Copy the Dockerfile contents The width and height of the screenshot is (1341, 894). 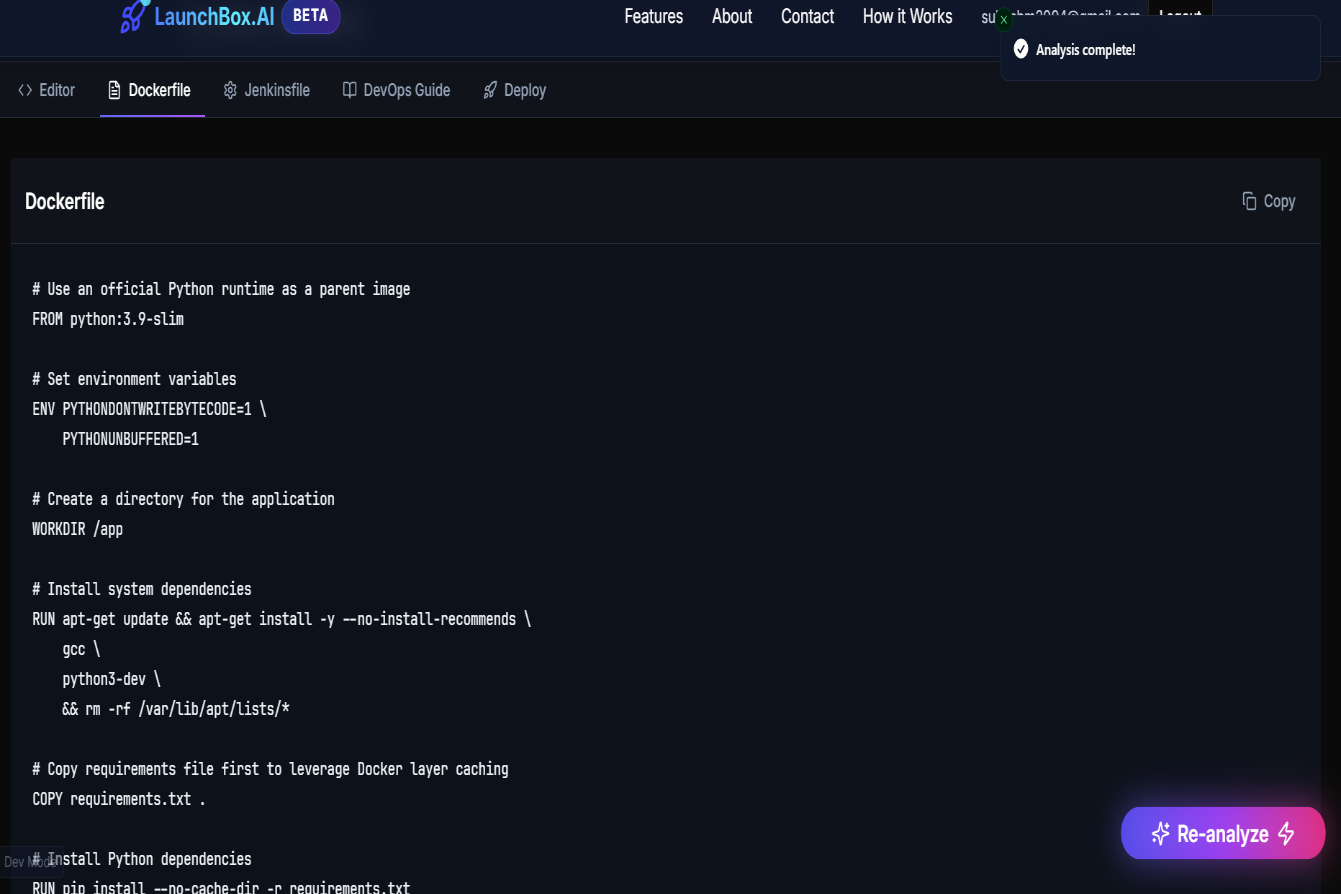tap(1269, 201)
